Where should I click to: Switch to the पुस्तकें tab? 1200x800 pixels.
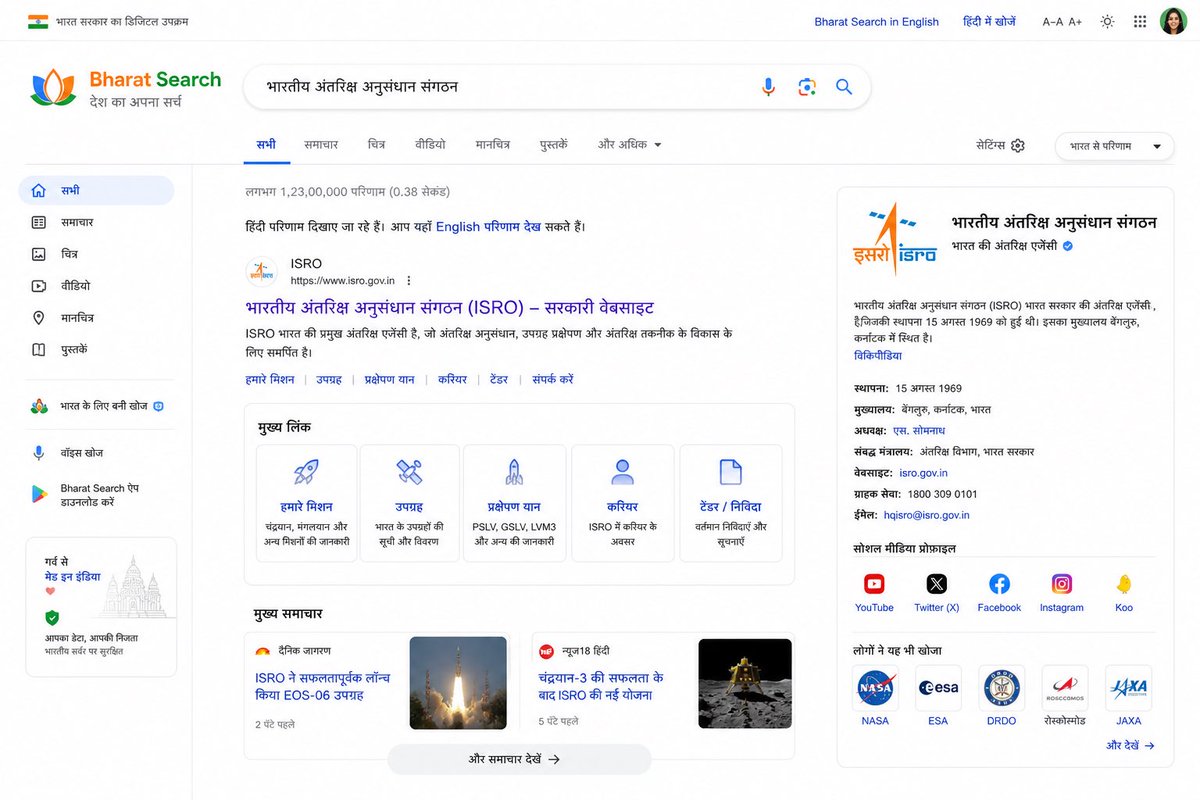tap(553, 145)
